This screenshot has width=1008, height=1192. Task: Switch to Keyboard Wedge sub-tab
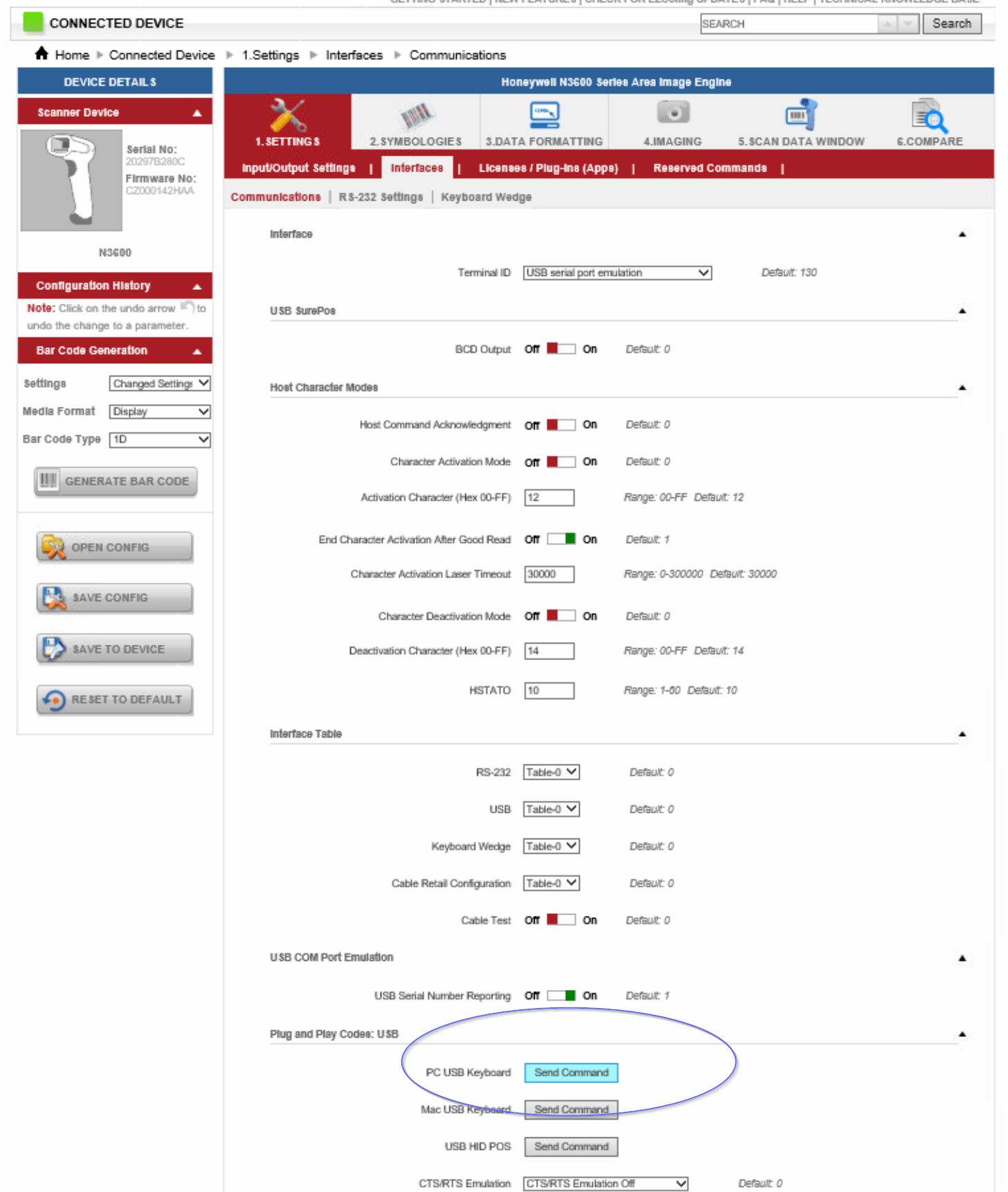[486, 197]
